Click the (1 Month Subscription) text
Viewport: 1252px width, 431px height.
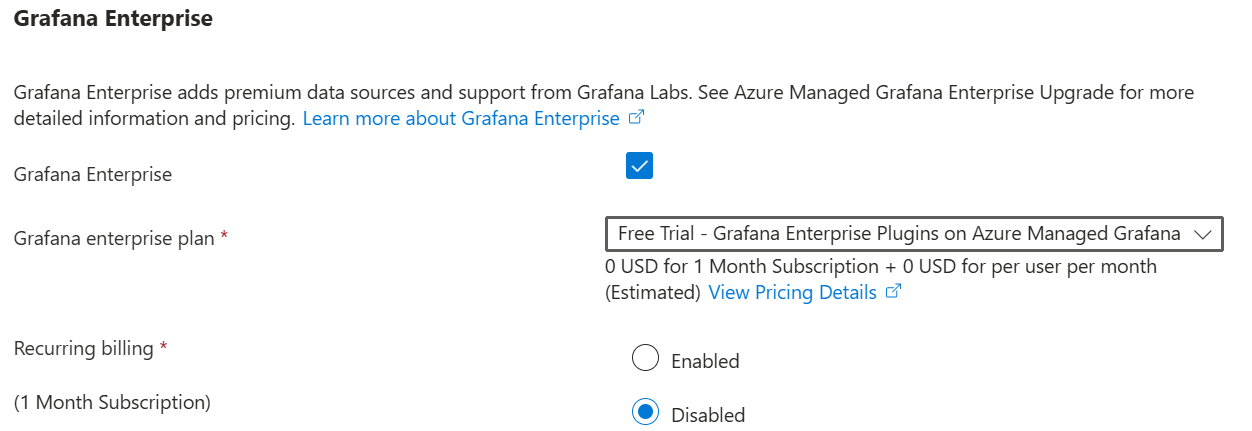112,402
